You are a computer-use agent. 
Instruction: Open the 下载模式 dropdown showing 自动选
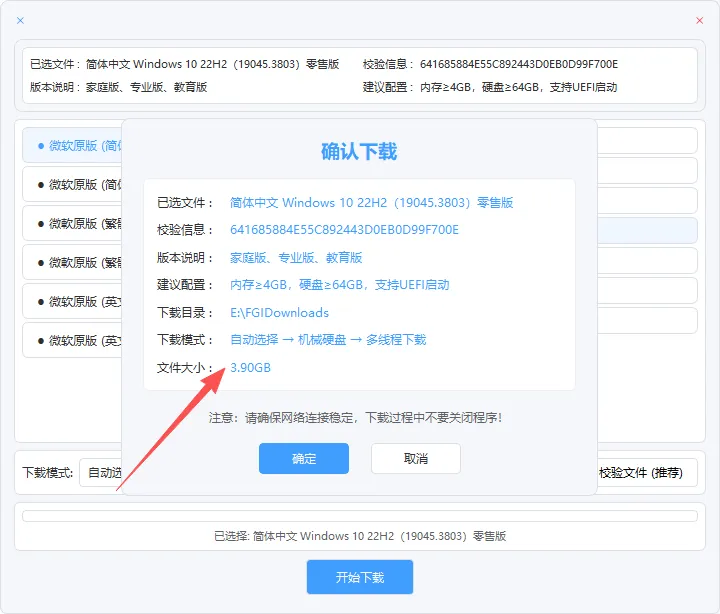(x=101, y=472)
